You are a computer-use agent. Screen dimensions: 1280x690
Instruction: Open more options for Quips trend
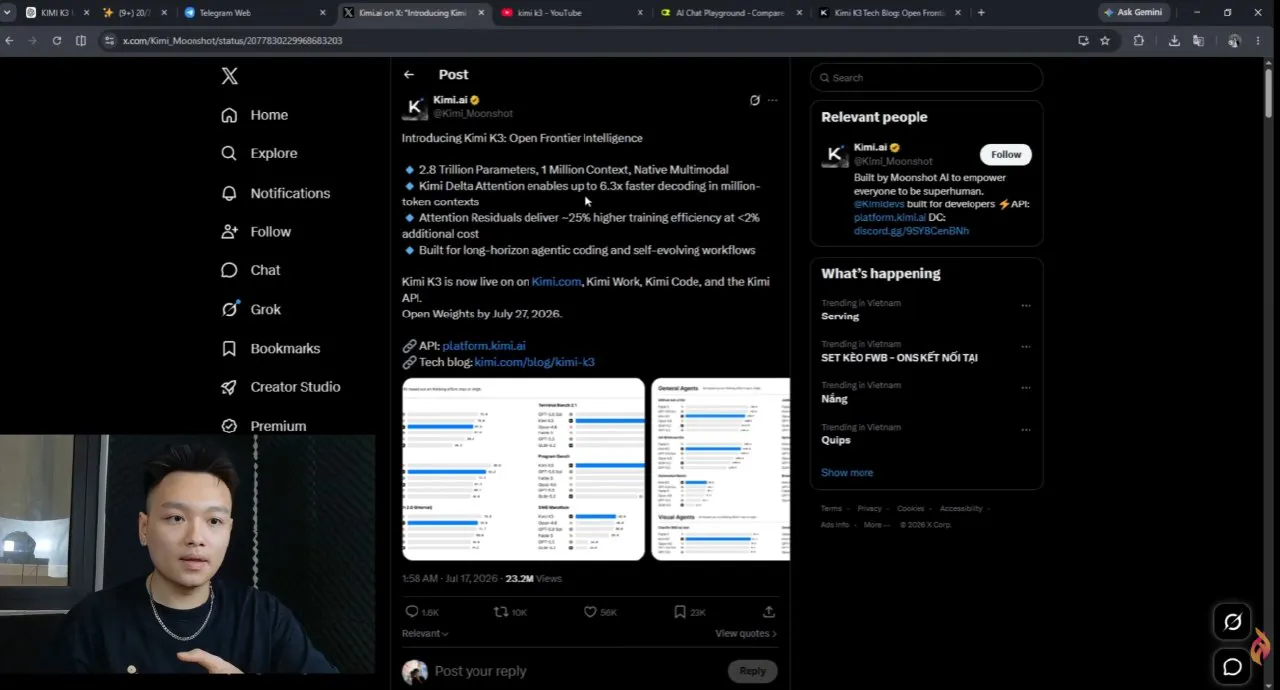1025,430
